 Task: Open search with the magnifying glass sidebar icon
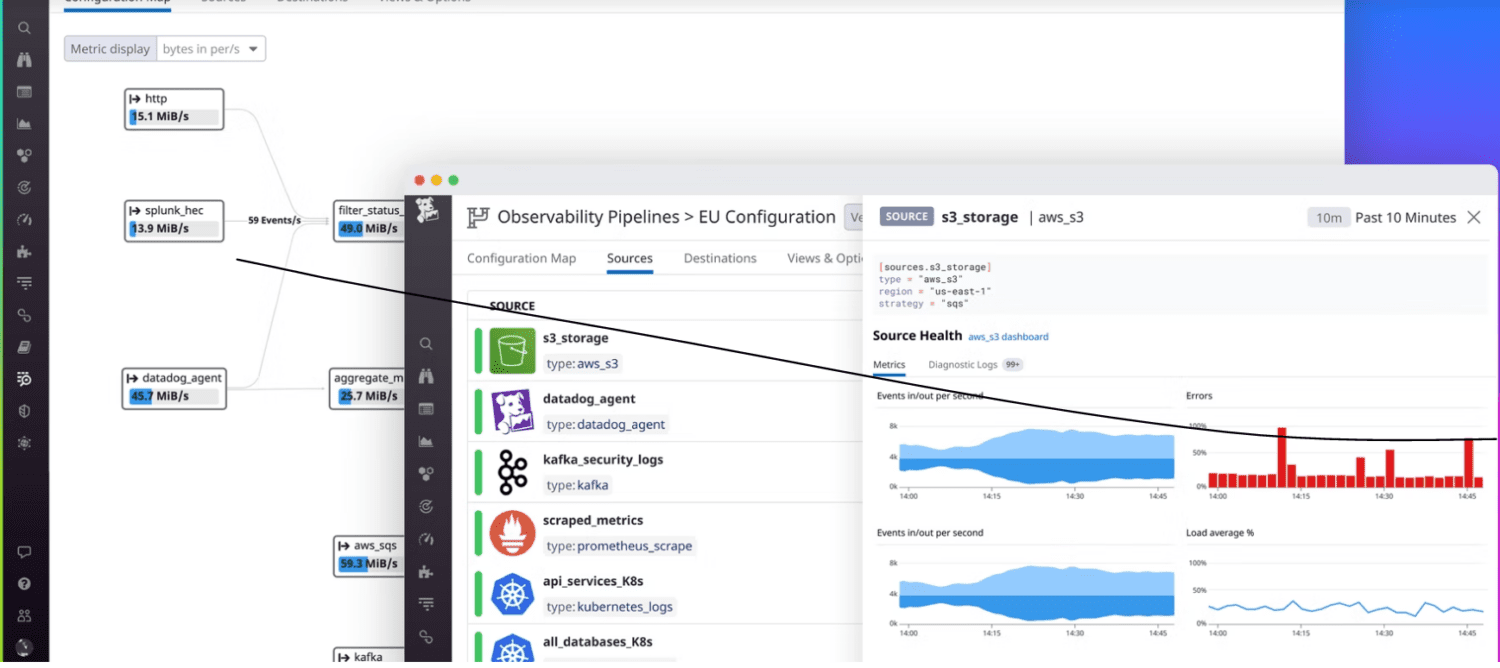pyautogui.click(x=24, y=28)
